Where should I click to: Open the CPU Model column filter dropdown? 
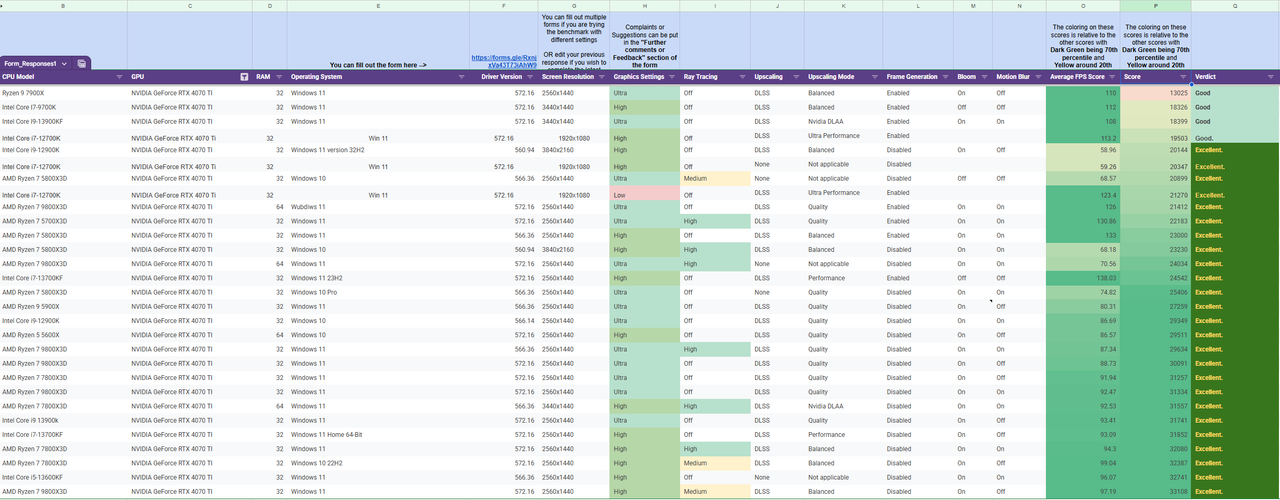120,77
